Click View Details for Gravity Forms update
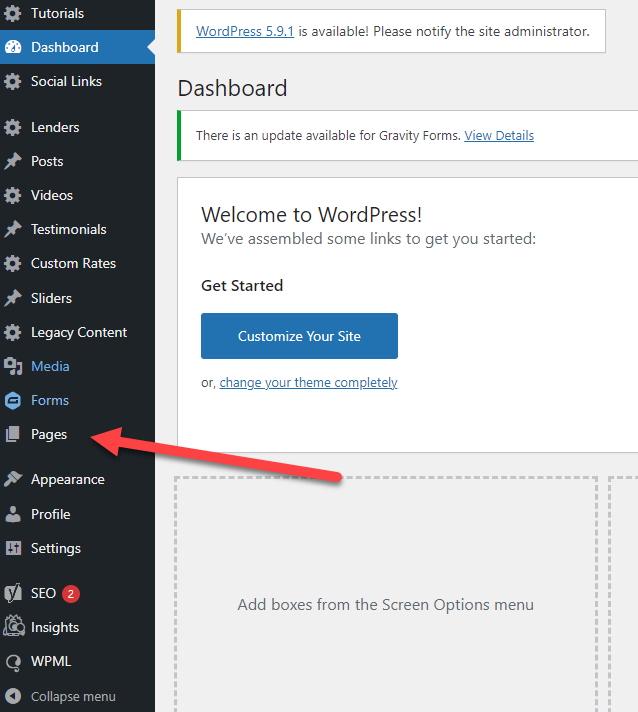 point(499,135)
